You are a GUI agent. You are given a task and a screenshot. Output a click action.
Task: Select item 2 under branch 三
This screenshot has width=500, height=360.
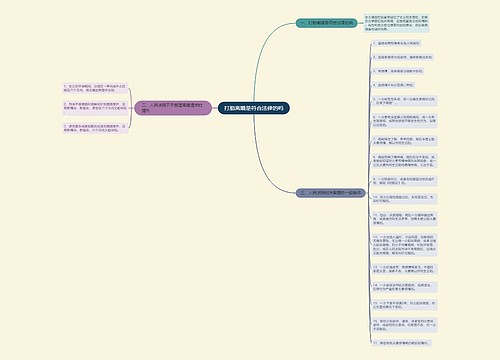(403, 57)
